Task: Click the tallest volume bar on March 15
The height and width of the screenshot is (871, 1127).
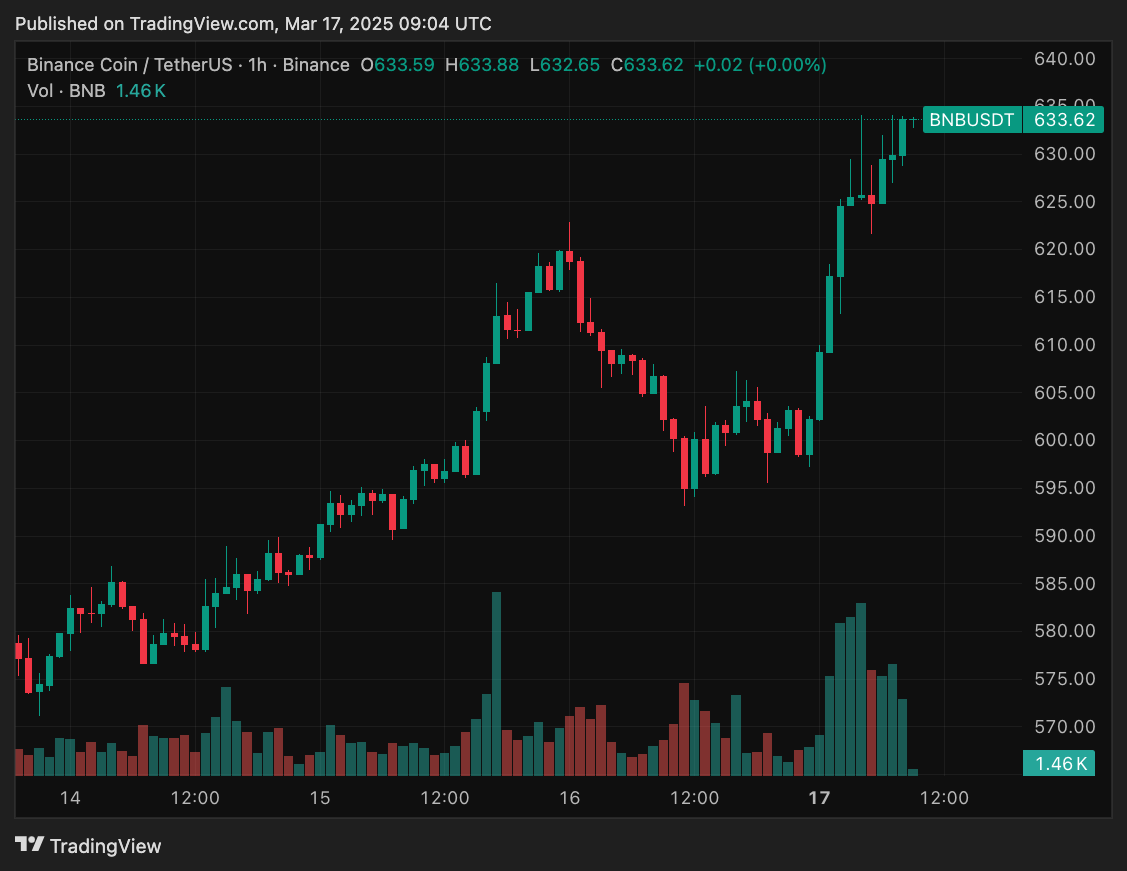Action: point(497,683)
